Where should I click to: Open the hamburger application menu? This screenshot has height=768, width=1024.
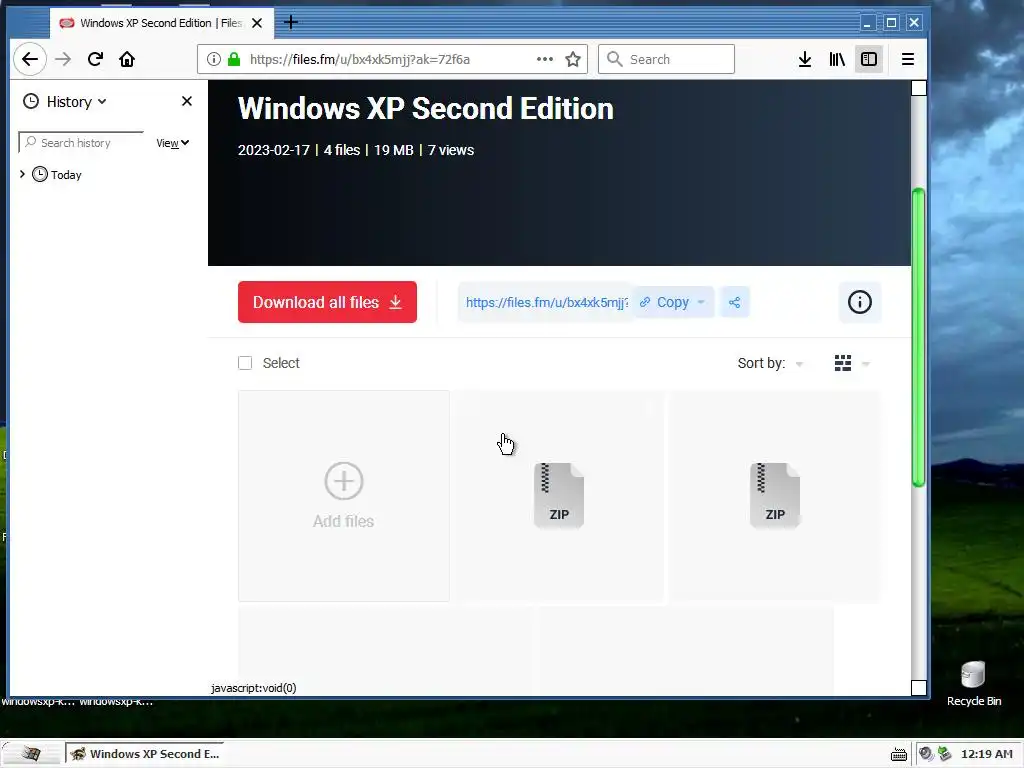[x=908, y=59]
